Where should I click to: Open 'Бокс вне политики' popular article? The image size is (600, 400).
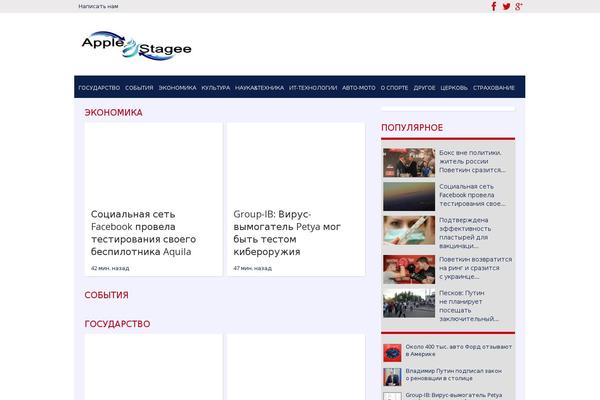[472, 161]
